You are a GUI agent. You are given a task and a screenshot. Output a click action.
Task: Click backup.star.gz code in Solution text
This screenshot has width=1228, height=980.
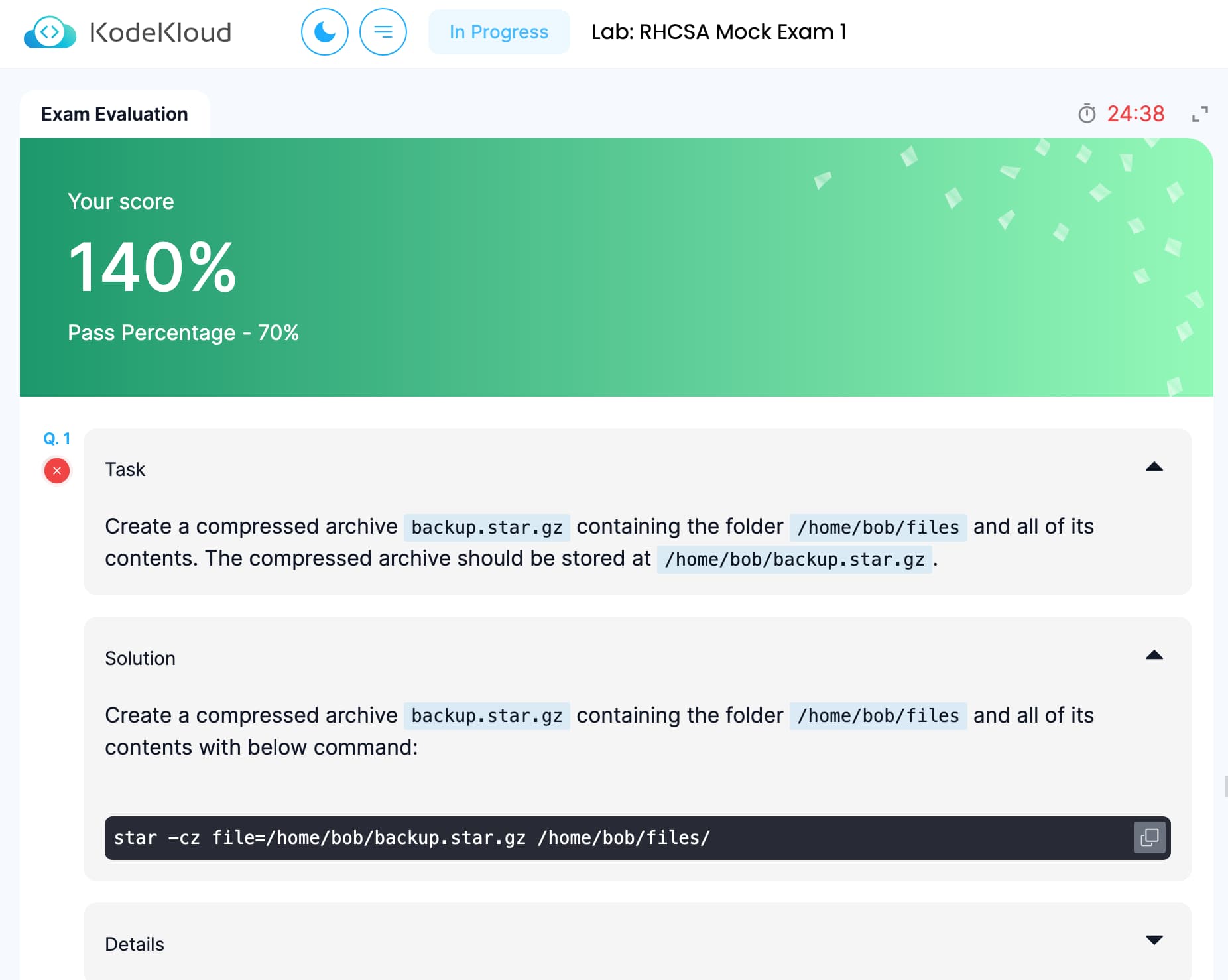point(487,716)
